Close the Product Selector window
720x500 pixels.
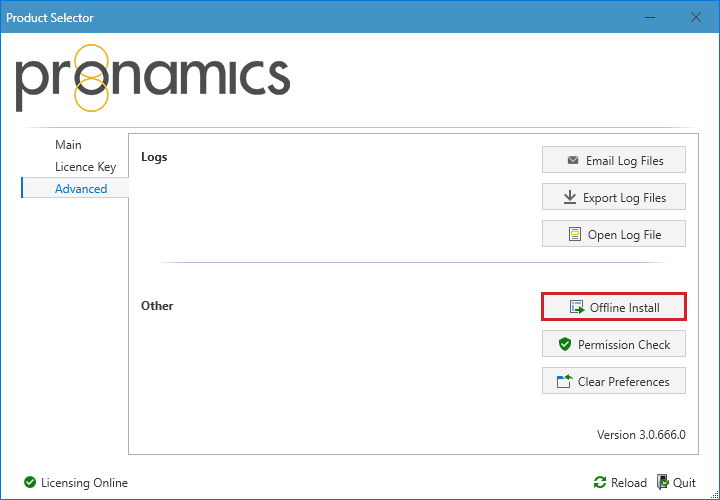tap(696, 17)
